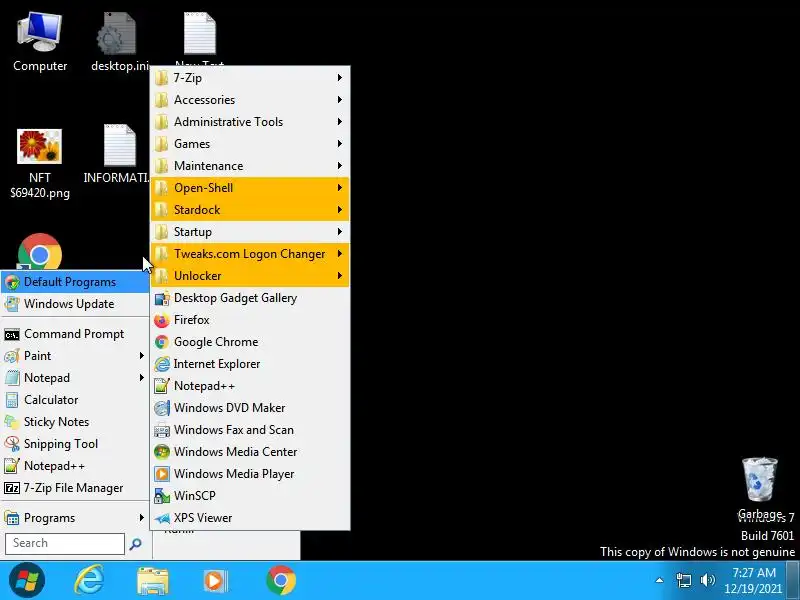Click the clock showing 7:27 AM

point(754,573)
